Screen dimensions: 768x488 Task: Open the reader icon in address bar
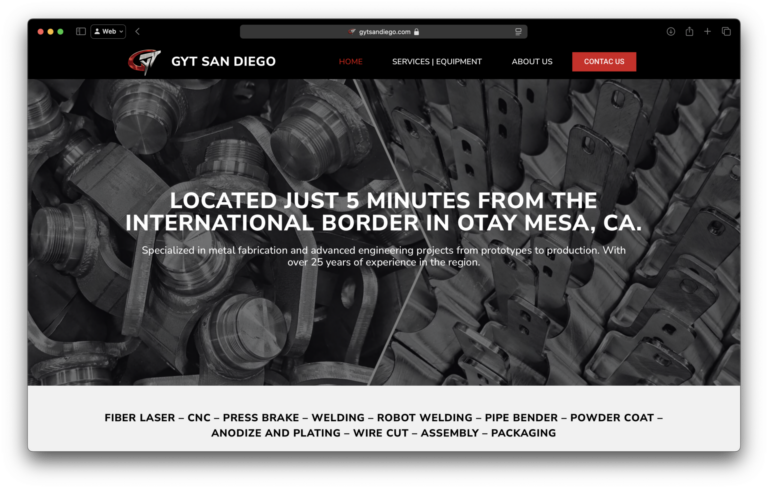pos(518,32)
